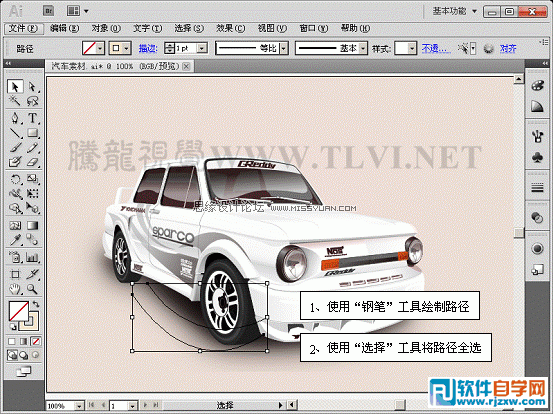This screenshot has width=553, height=414.
Task: Open the 基本功能 workspace switcher
Action: point(455,11)
